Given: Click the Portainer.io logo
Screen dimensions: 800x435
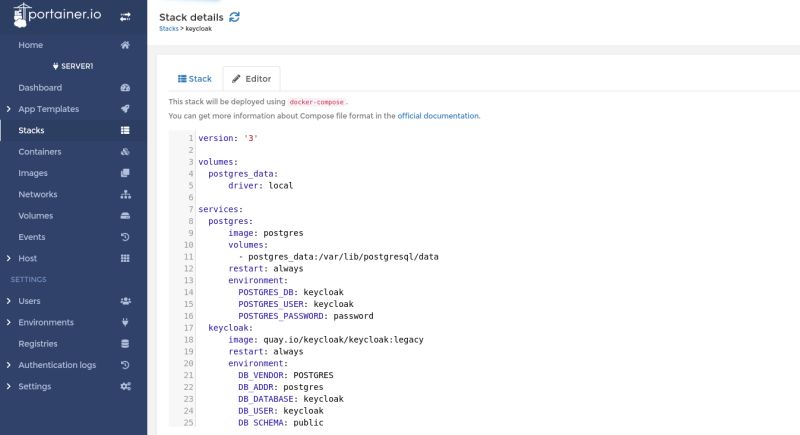Looking at the screenshot, I should [x=57, y=15].
